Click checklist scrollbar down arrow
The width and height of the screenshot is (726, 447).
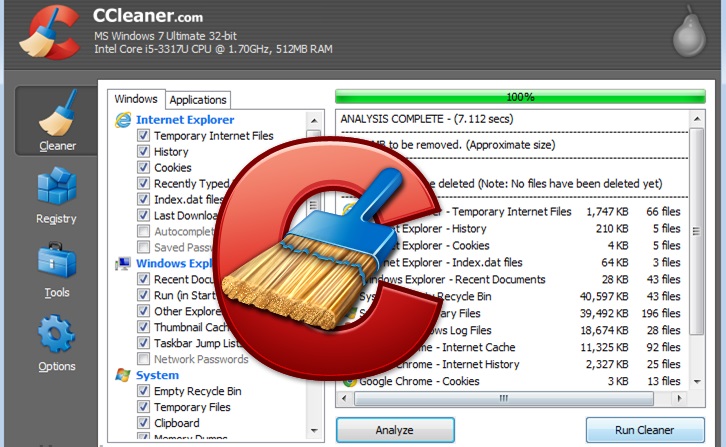coord(314,430)
